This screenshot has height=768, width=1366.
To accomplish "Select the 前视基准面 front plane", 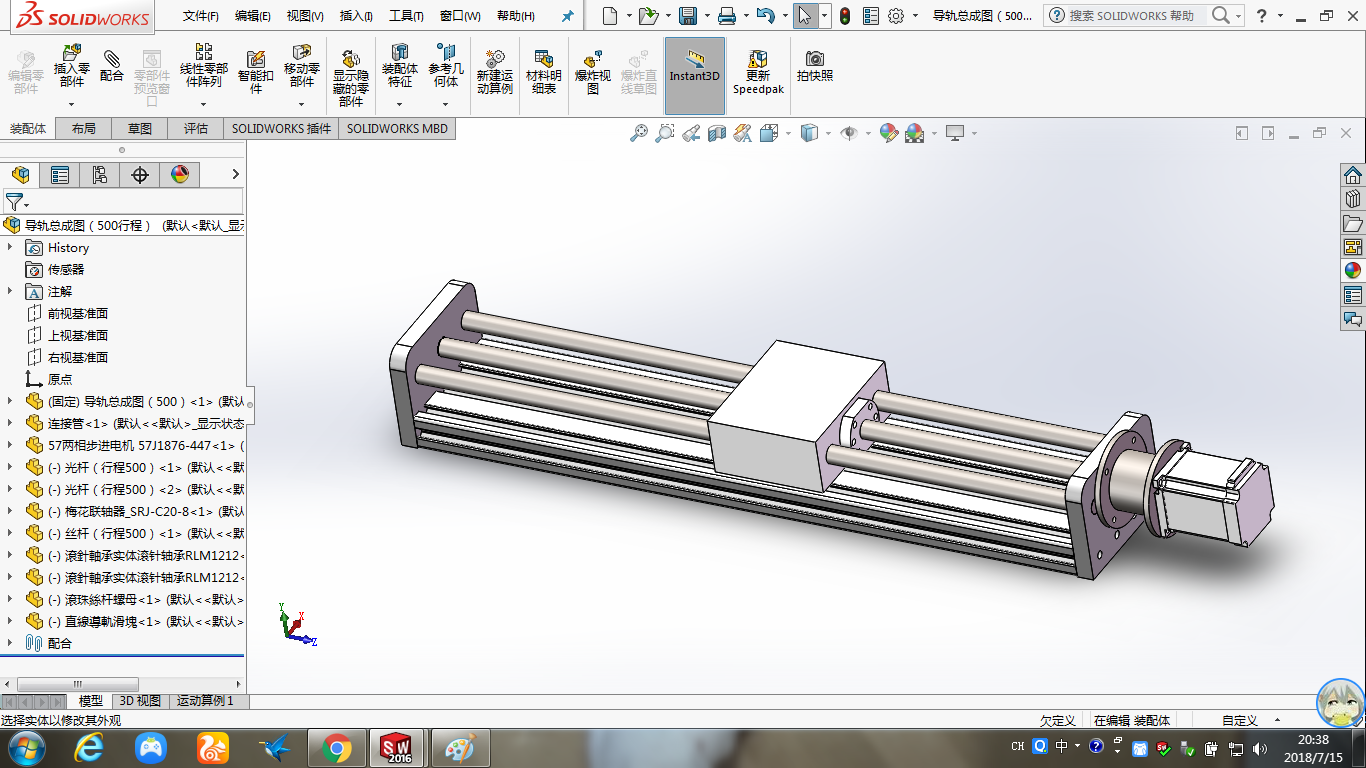I will 78,313.
